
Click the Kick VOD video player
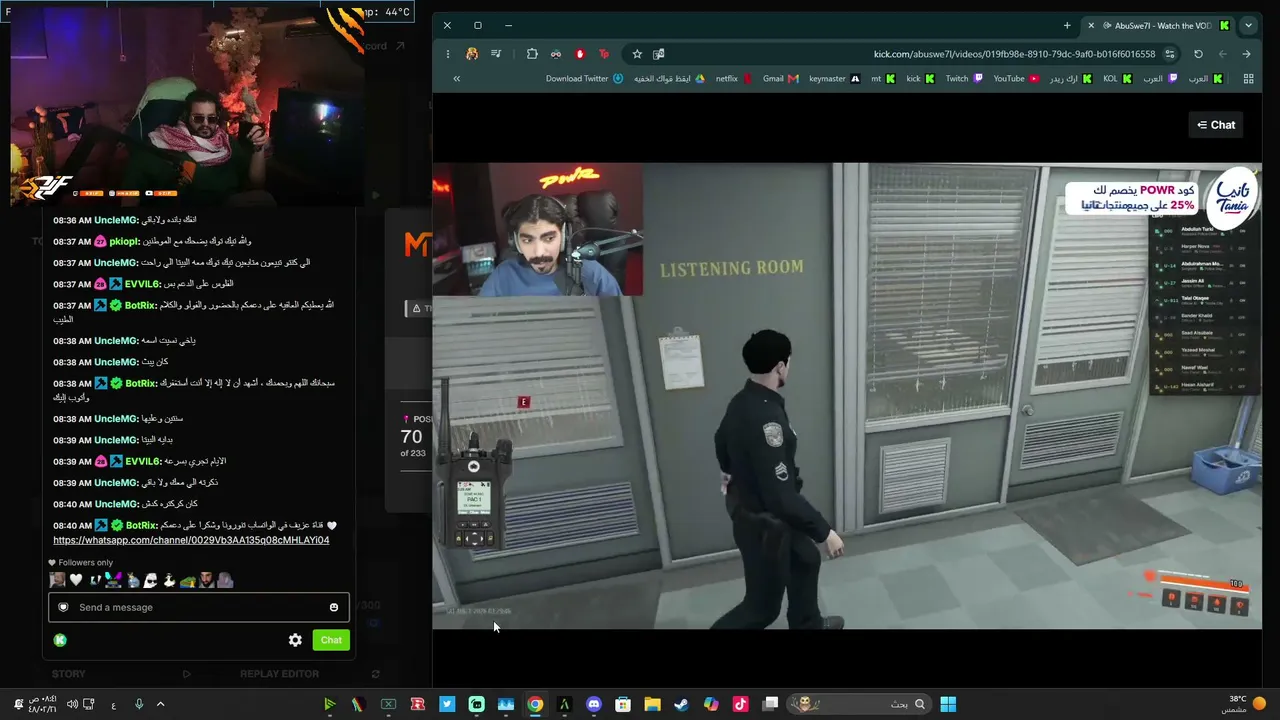[x=847, y=396]
